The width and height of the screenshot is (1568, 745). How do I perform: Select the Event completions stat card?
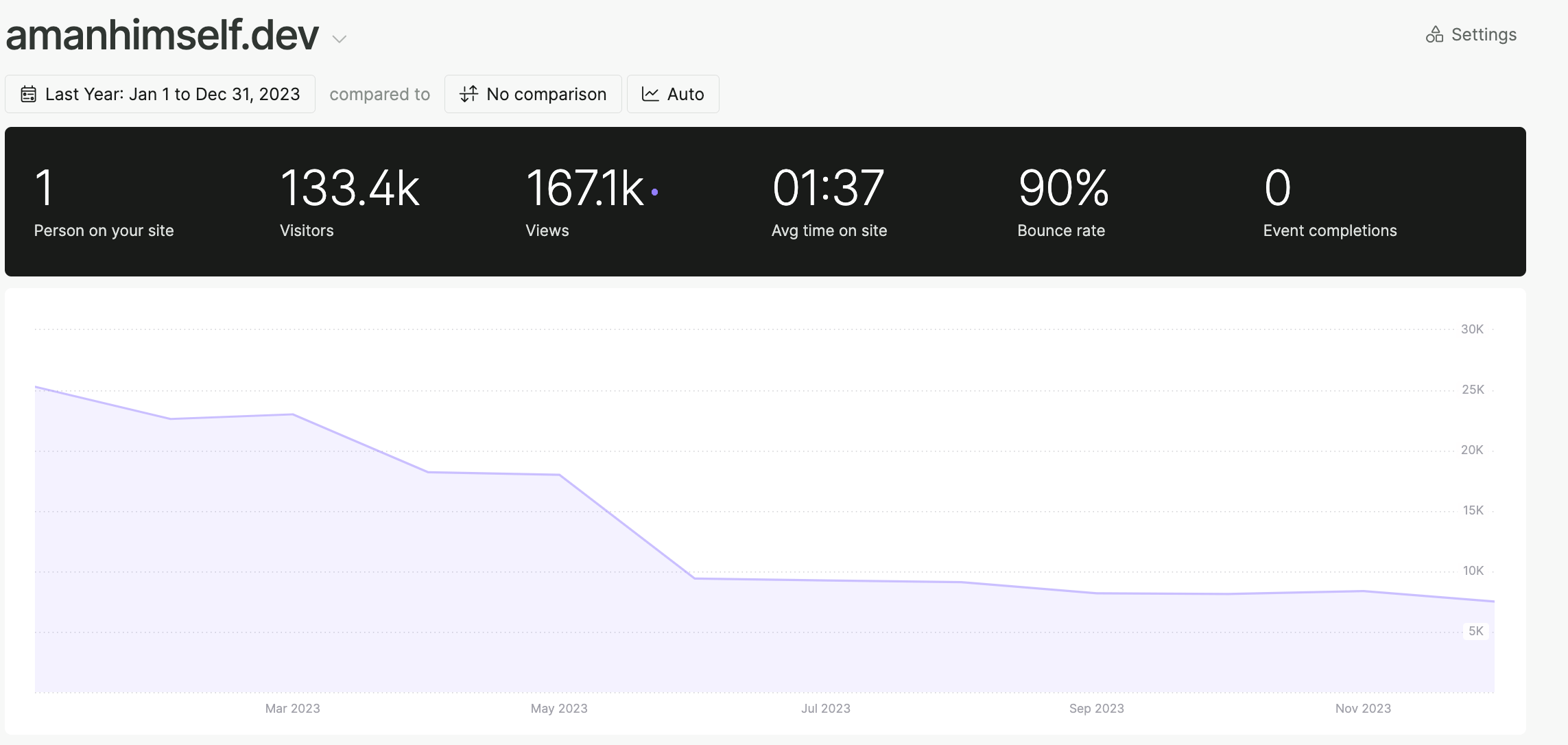(x=1329, y=202)
